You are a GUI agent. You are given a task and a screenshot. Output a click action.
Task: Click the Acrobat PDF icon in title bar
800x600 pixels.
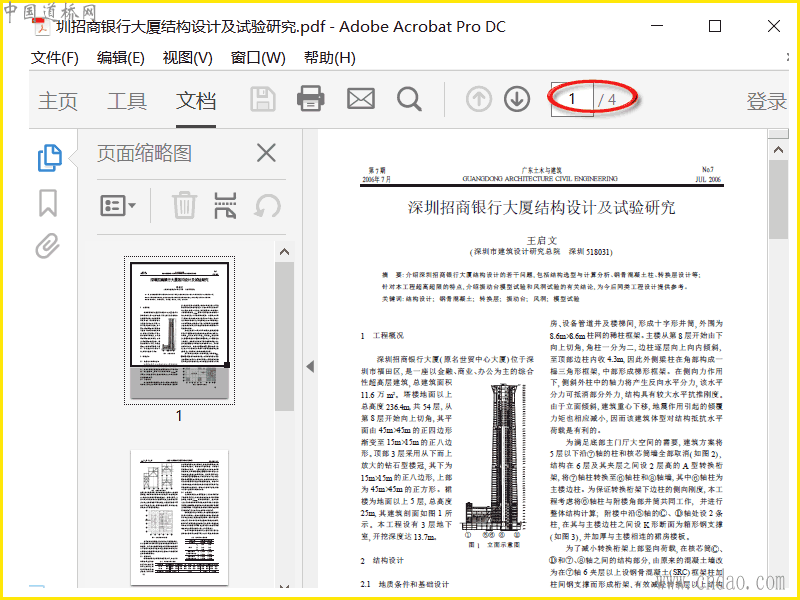click(41, 27)
